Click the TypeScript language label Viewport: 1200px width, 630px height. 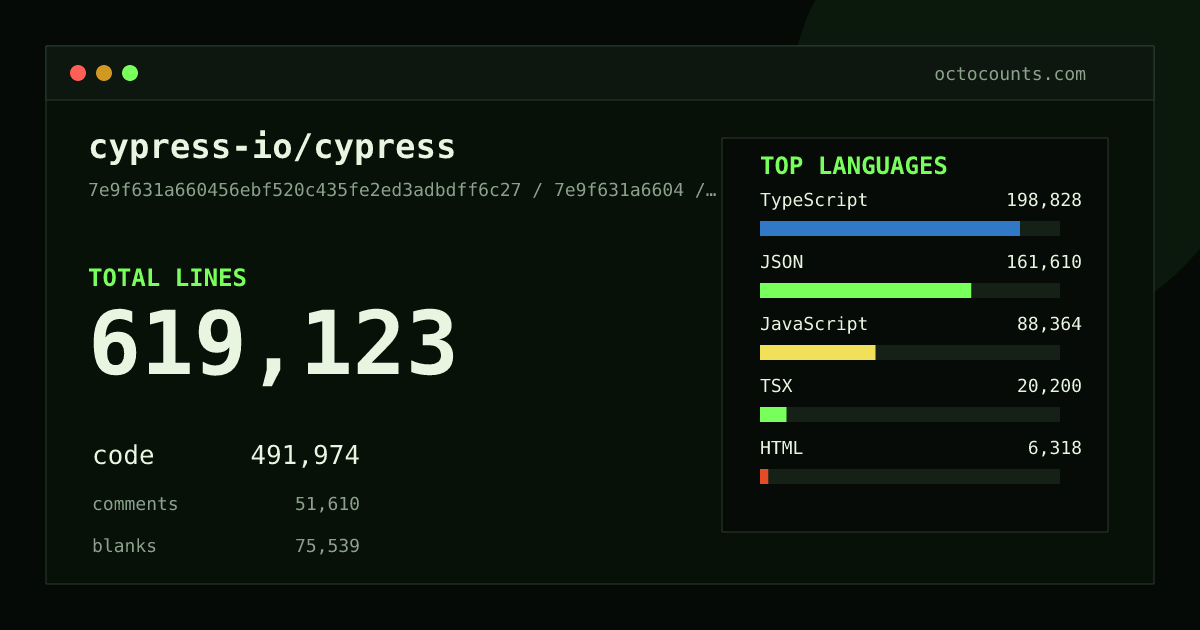[814, 200]
